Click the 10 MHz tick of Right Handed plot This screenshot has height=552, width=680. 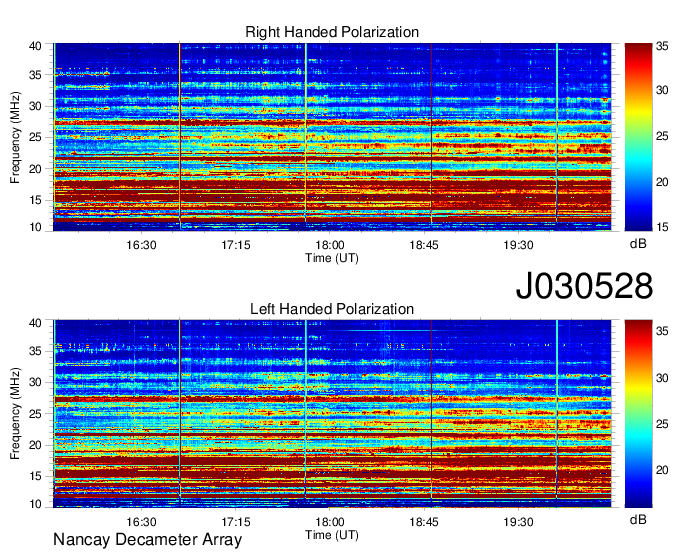[x=35, y=227]
